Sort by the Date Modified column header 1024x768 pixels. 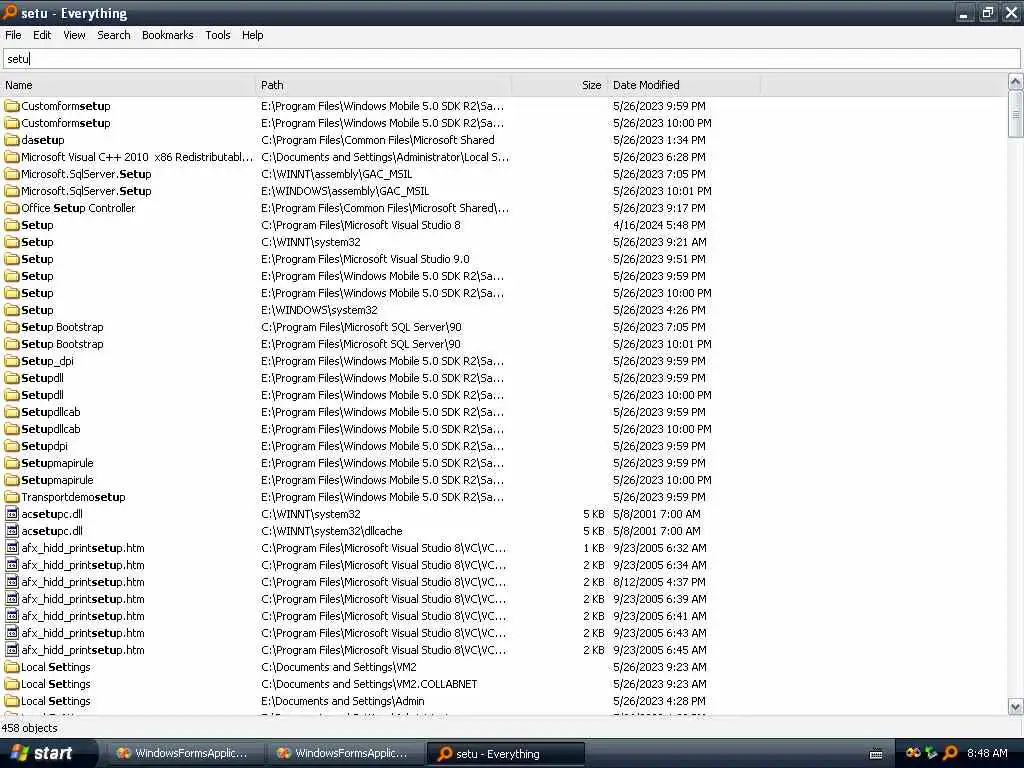684,85
